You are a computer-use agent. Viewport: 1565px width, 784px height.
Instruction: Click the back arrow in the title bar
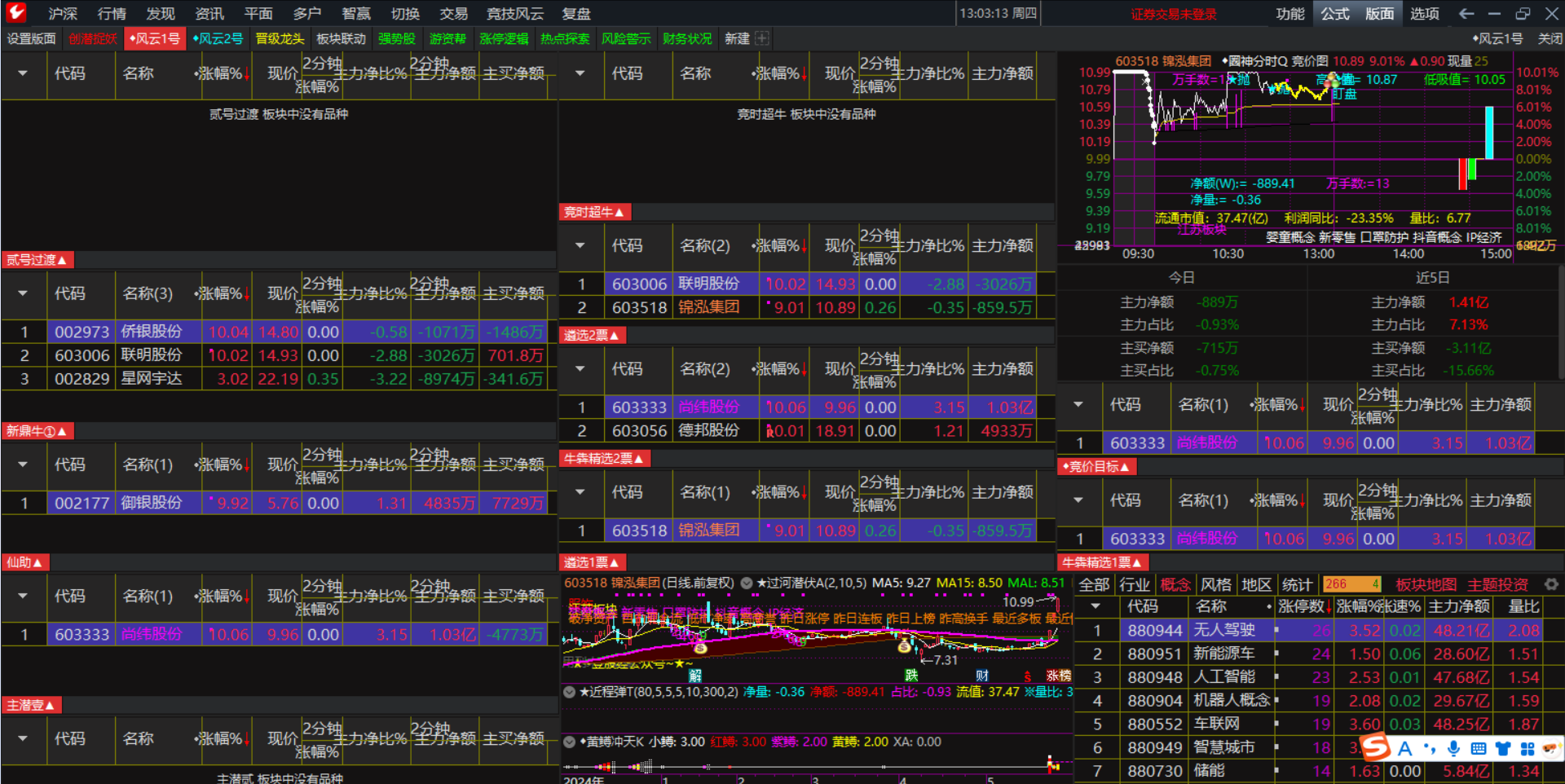point(1466,13)
